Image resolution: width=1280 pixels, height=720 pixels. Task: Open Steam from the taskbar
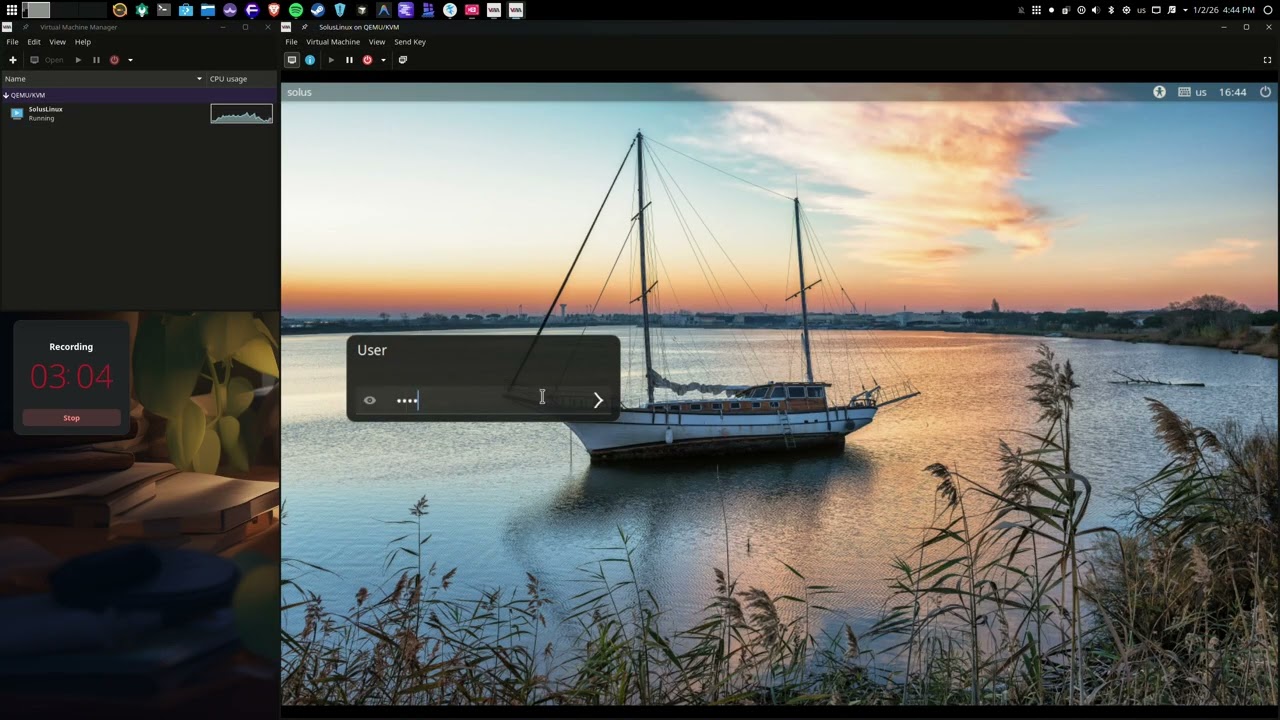pos(318,10)
